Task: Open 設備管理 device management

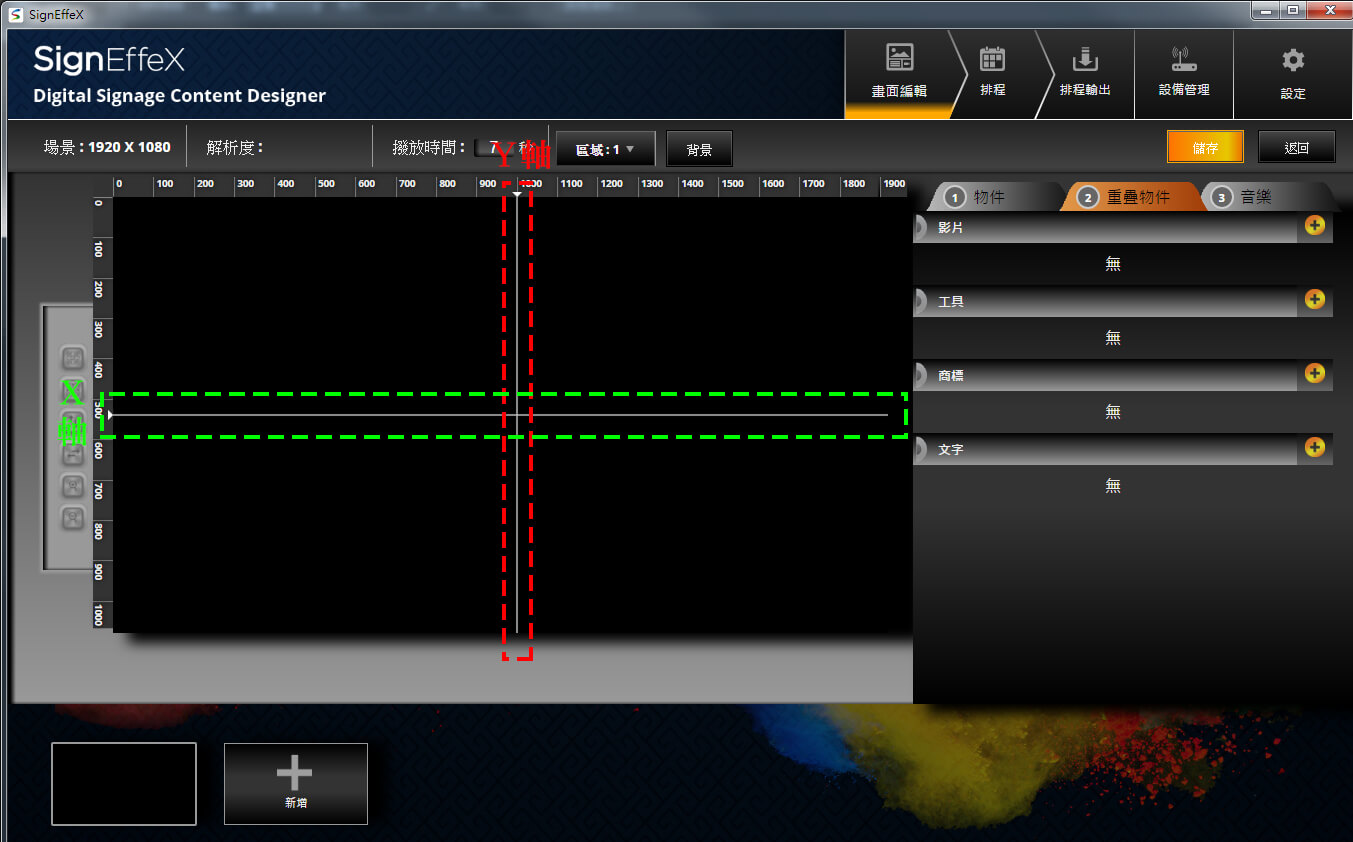Action: pos(1184,72)
